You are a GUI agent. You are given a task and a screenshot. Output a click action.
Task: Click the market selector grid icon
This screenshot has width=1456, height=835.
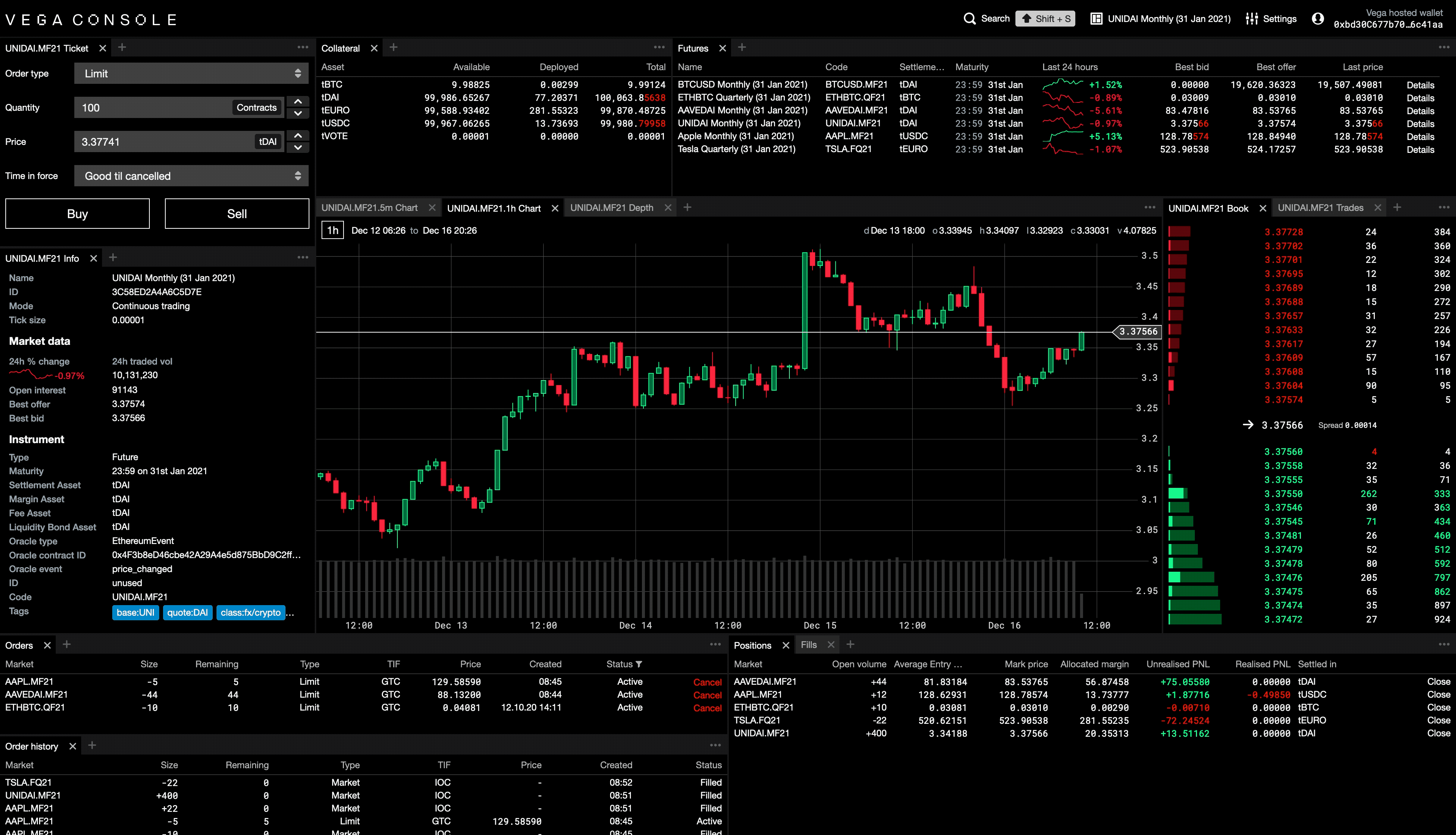point(1095,19)
